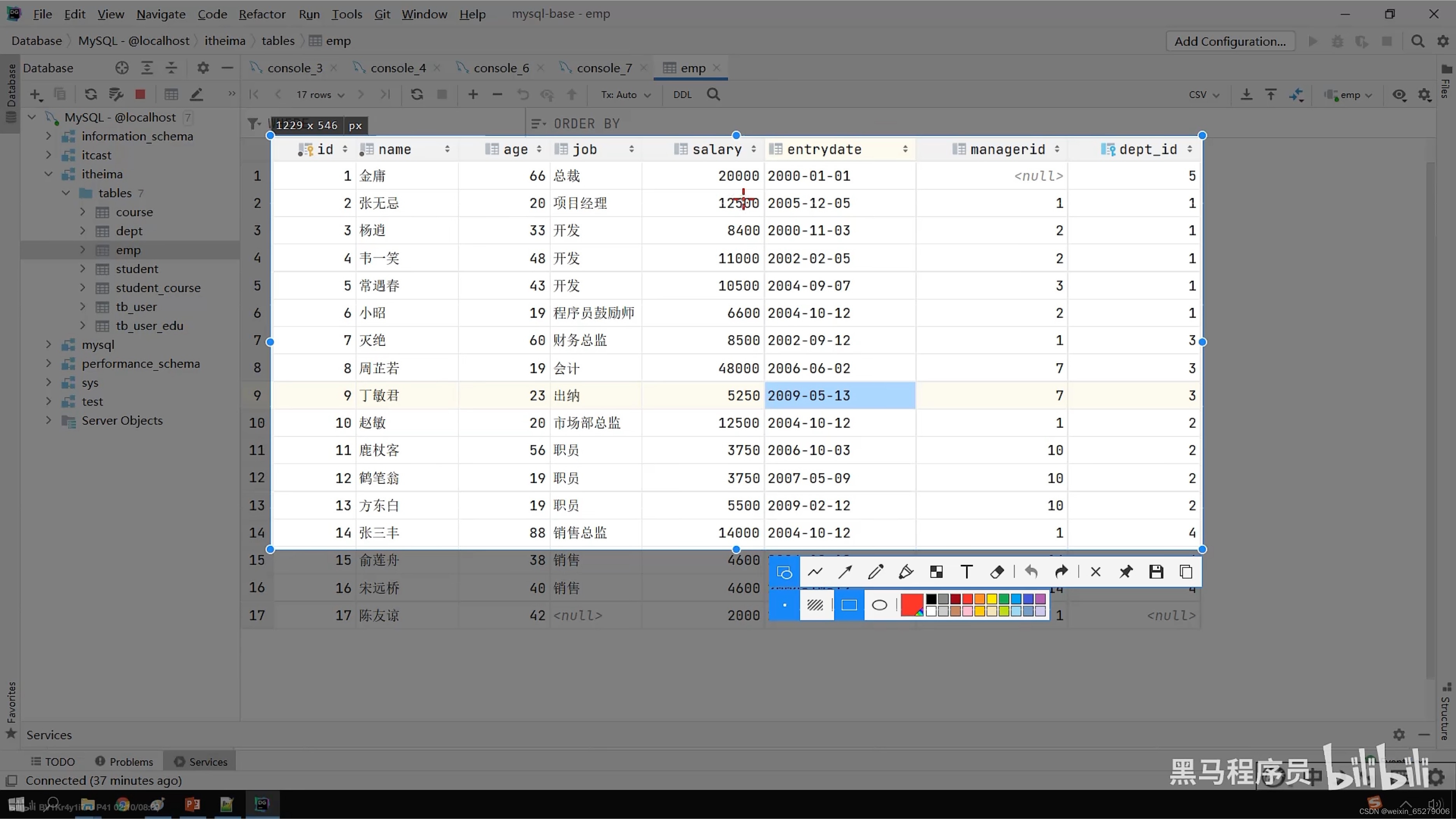This screenshot has height=819, width=1456.
Task: Click the search magnifier beside DDL
Action: click(x=713, y=94)
